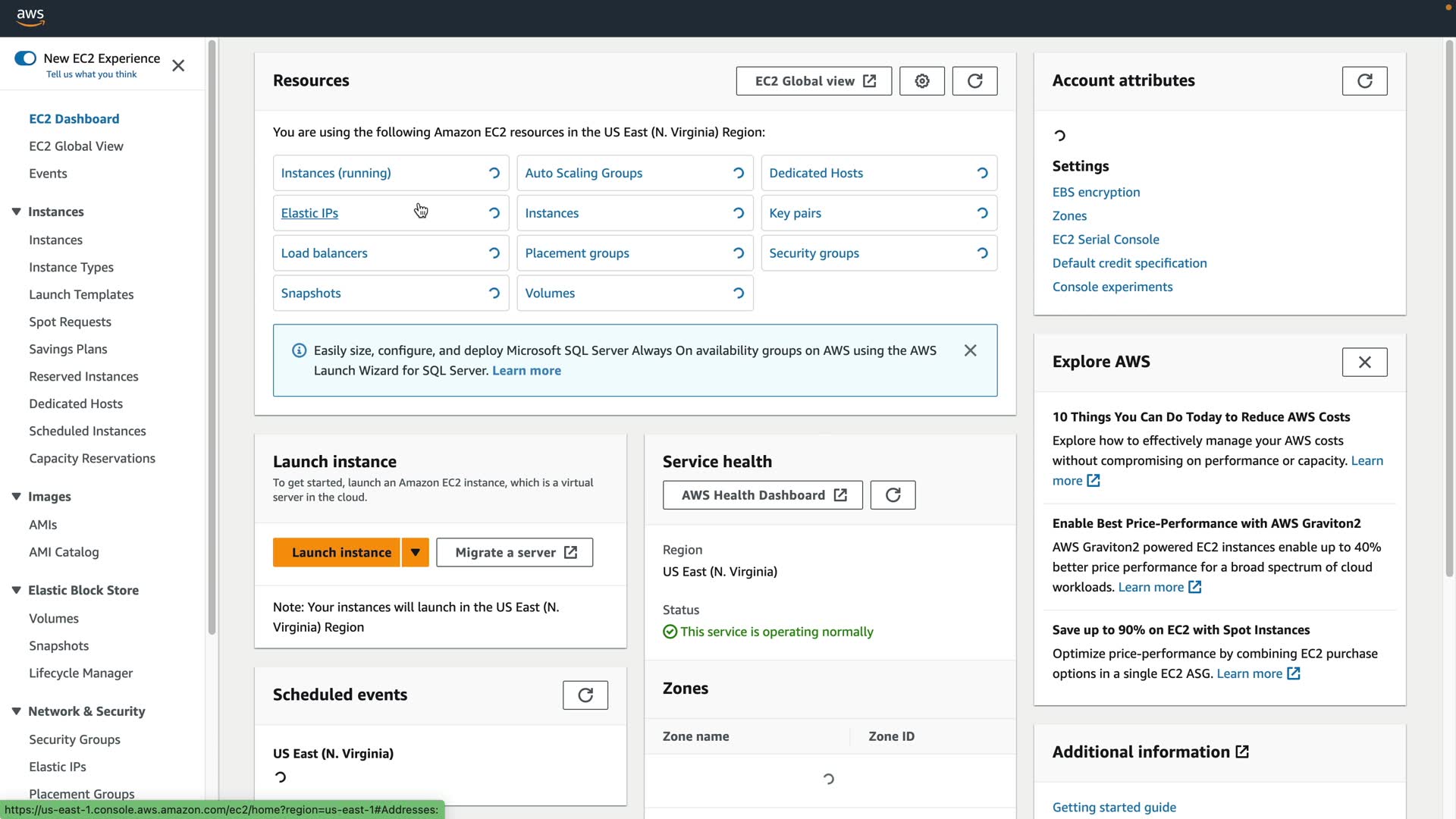The width and height of the screenshot is (1456, 819).
Task: Collapse the Instances sidebar section
Action: pyautogui.click(x=16, y=212)
